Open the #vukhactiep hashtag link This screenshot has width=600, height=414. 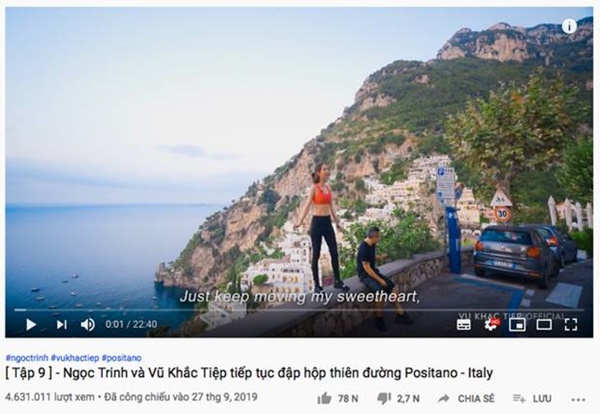75,358
